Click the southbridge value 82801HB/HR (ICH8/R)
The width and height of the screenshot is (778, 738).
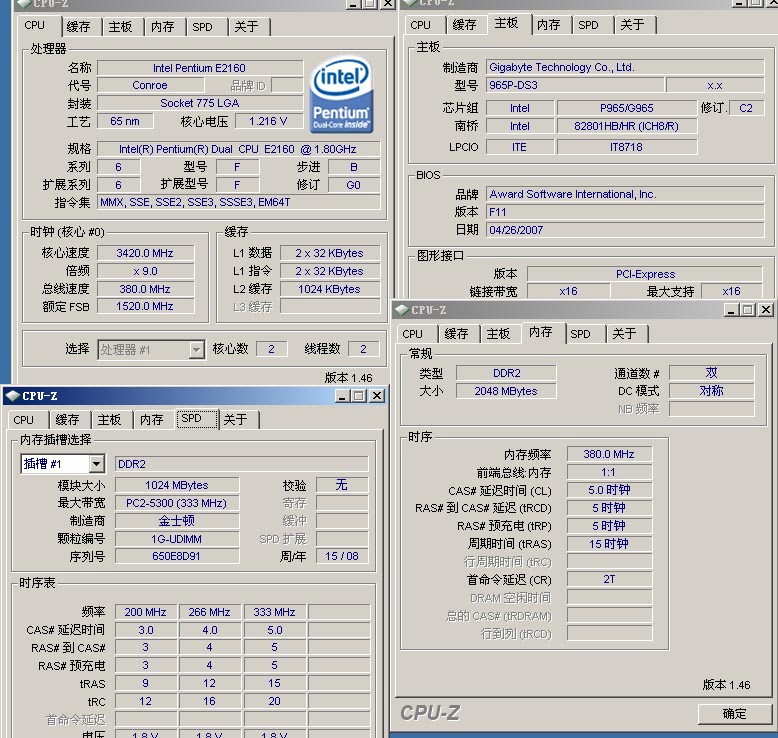(627, 126)
